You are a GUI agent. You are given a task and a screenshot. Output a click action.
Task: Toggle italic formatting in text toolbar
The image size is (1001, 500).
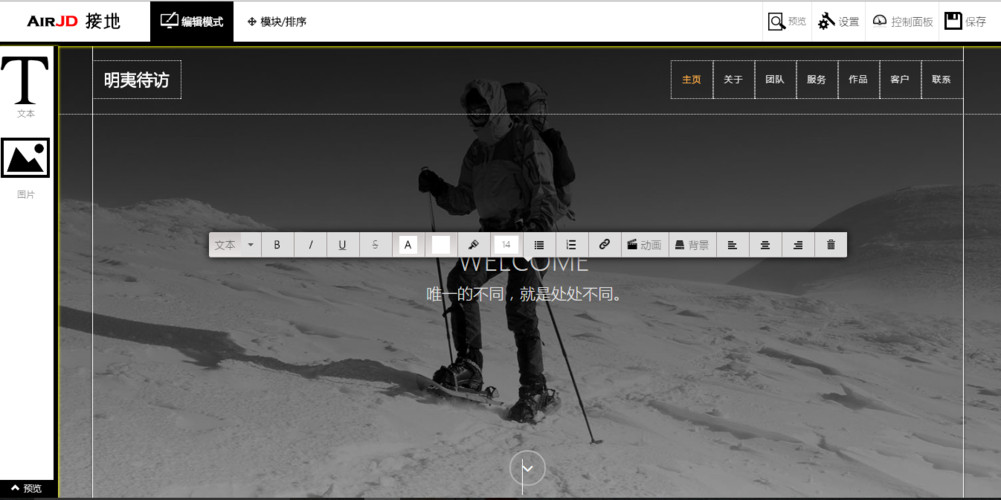click(x=310, y=245)
